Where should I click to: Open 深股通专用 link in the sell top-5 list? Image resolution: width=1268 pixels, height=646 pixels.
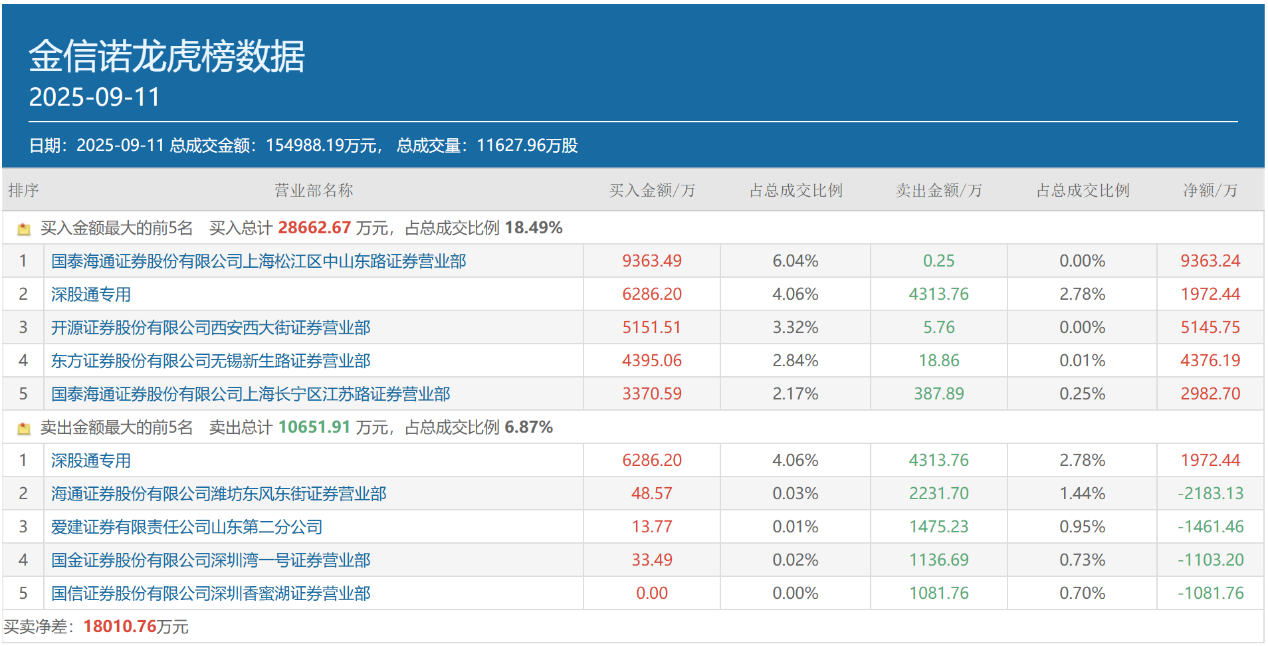point(91,460)
